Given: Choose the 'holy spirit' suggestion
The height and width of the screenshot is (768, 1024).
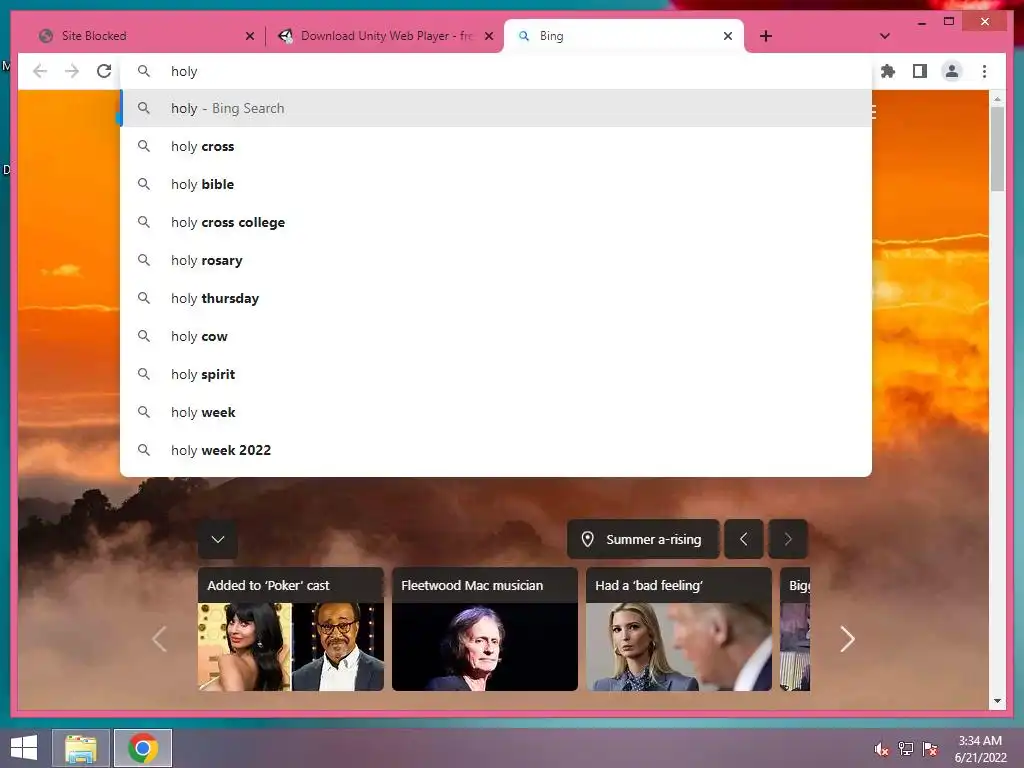Looking at the screenshot, I should pos(496,374).
